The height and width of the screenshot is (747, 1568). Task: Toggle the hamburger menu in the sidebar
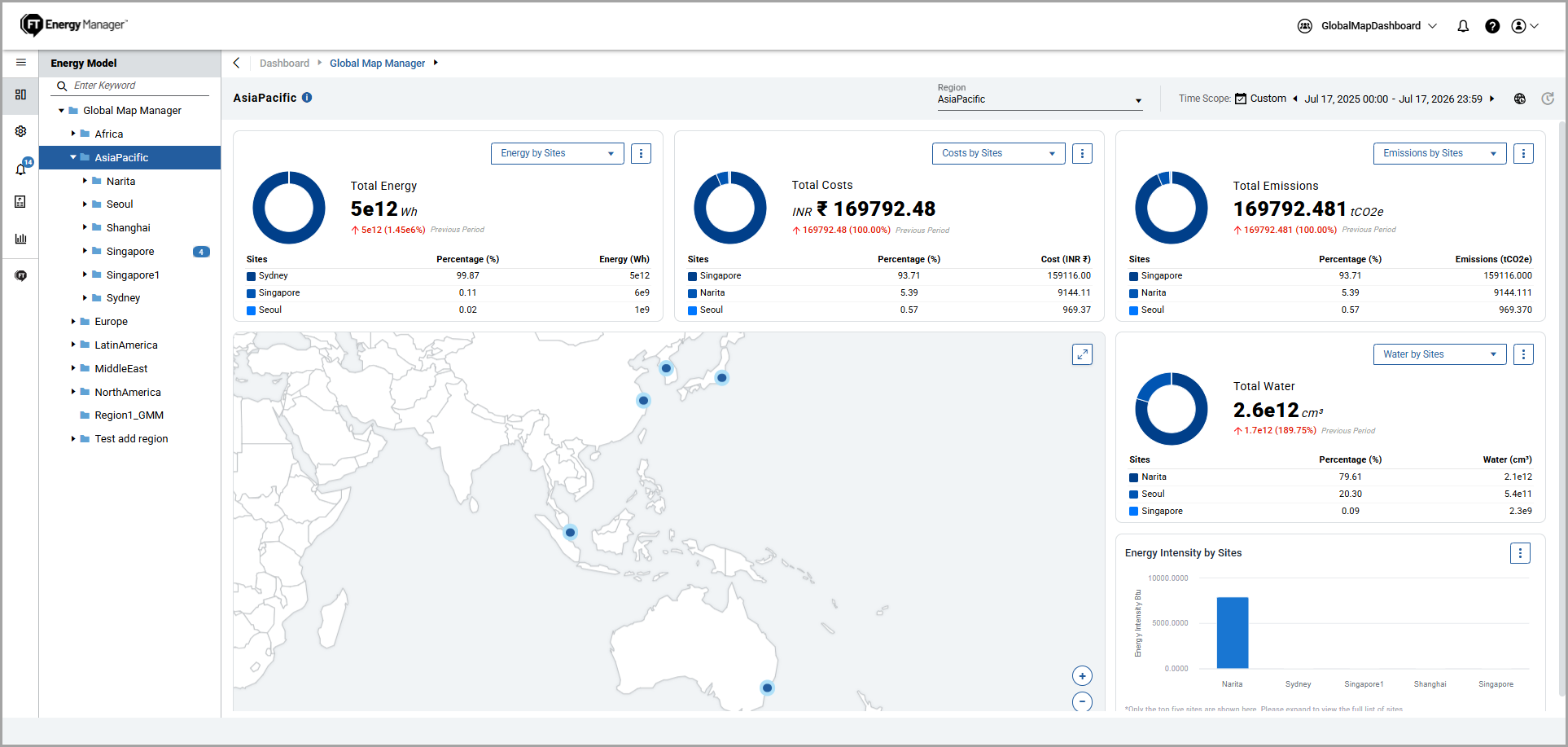pyautogui.click(x=21, y=63)
